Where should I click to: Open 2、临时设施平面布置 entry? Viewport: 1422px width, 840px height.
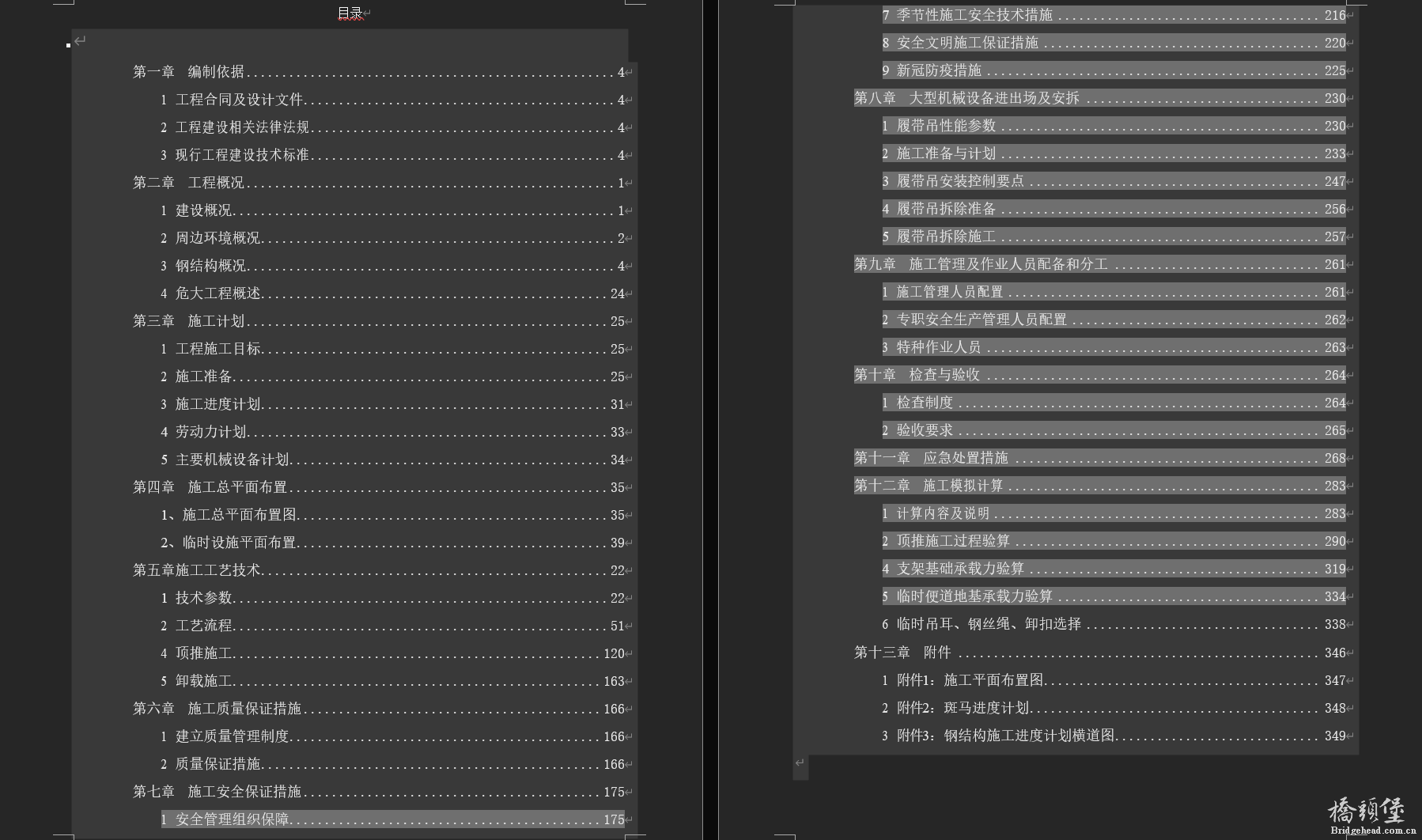(393, 543)
